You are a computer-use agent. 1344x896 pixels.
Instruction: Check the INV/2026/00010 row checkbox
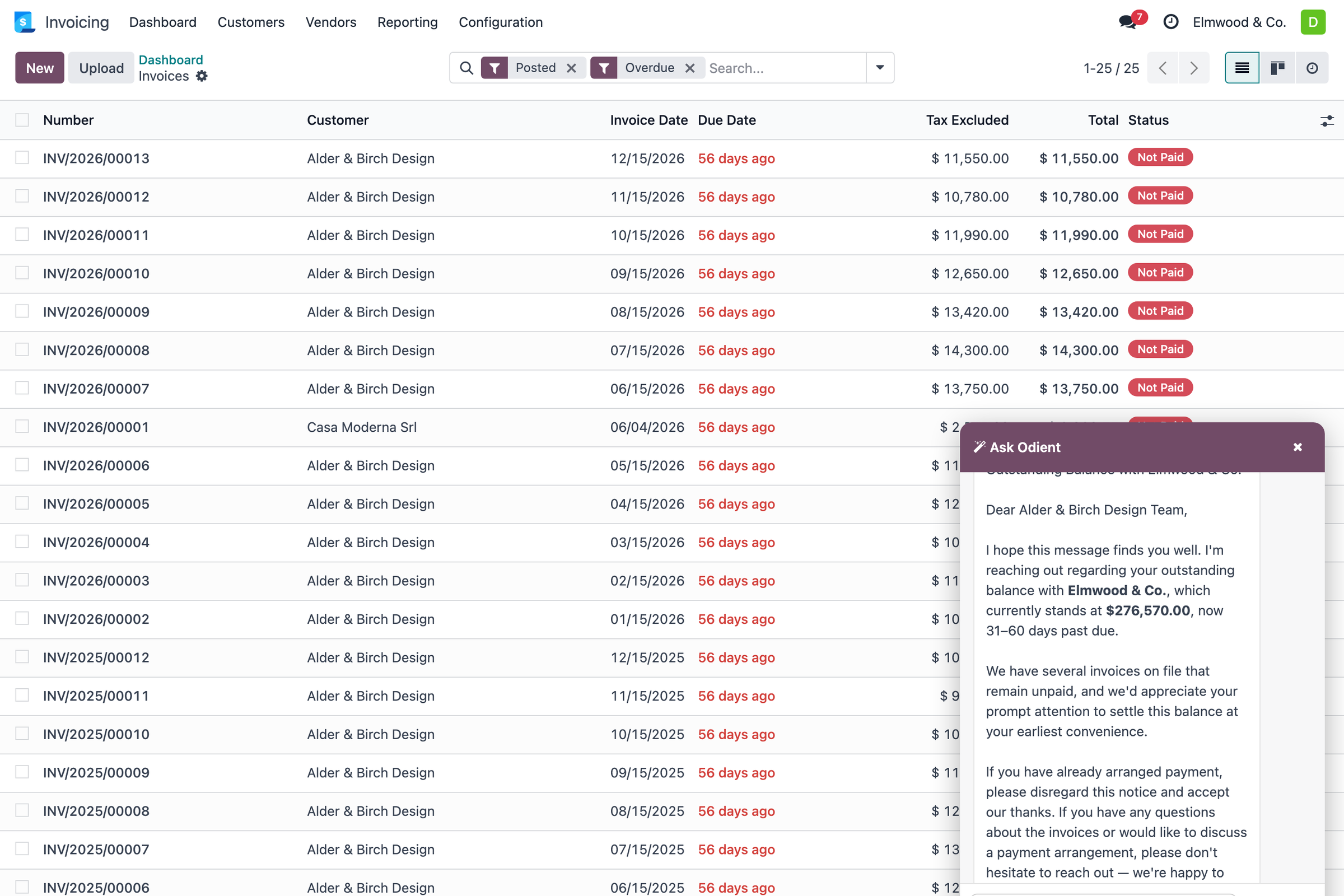22,273
